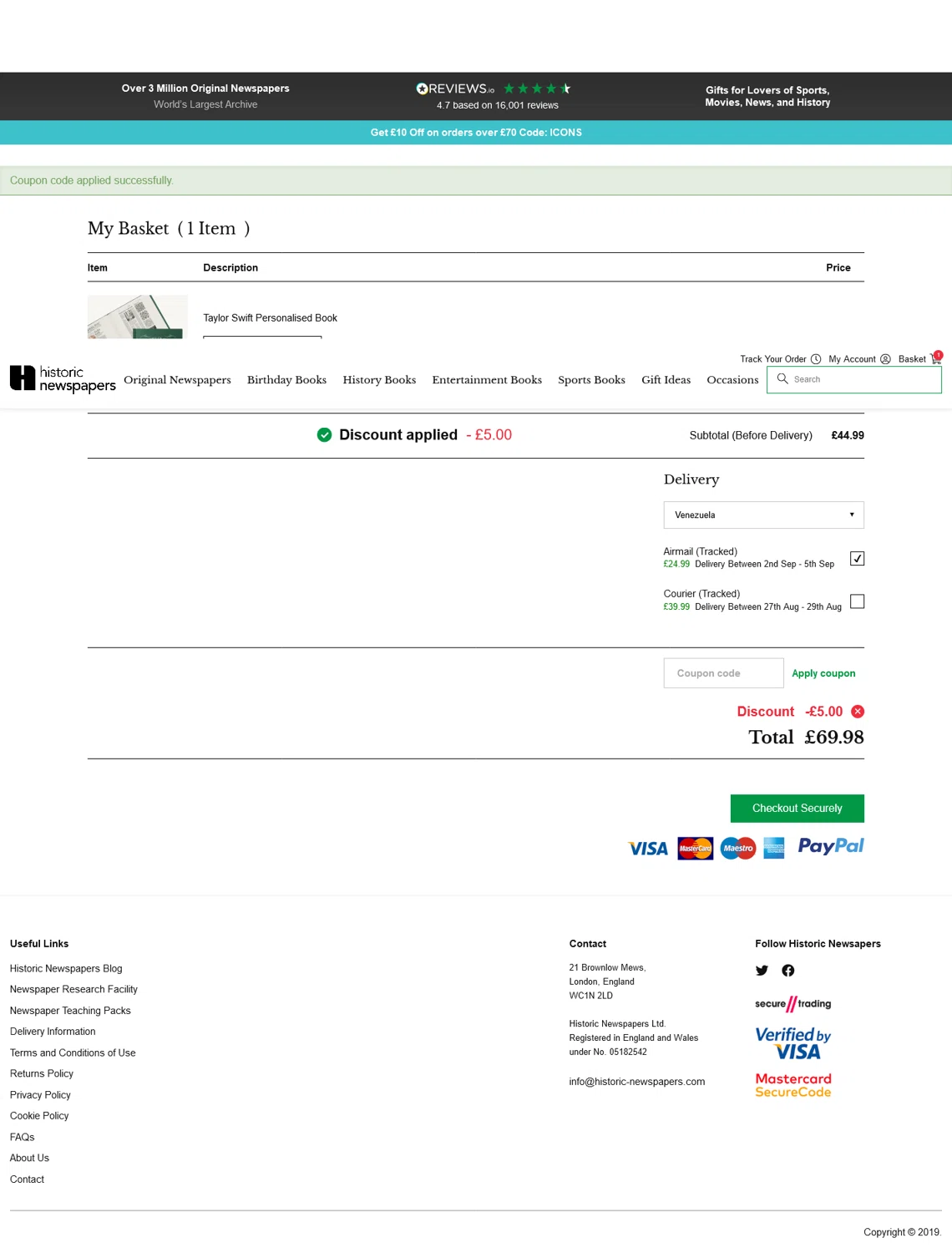The image size is (952, 1253).
Task: Open the Newspaper Research Facility link
Action: [x=73, y=990]
